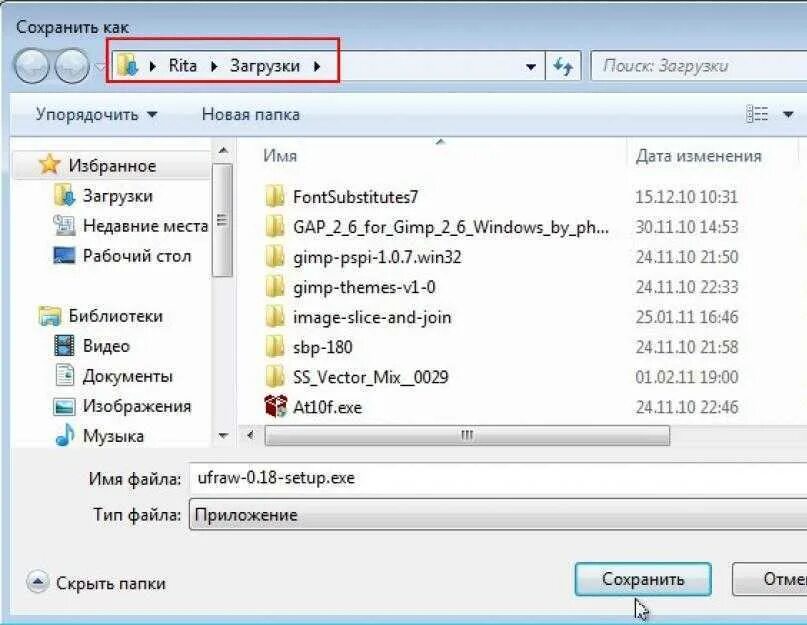Click the Сохранить button

click(x=643, y=579)
